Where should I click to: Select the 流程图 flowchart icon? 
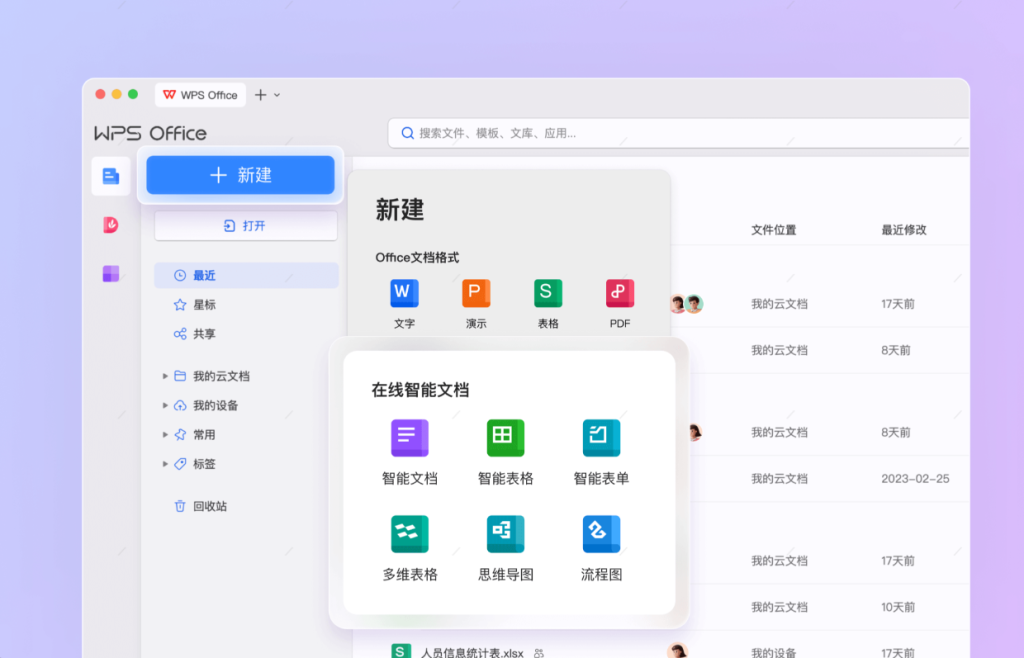pyautogui.click(x=601, y=533)
